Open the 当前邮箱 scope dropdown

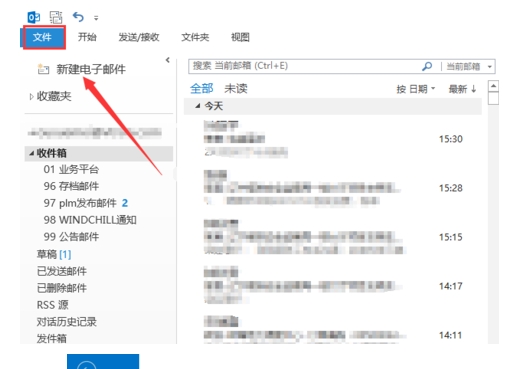469,66
